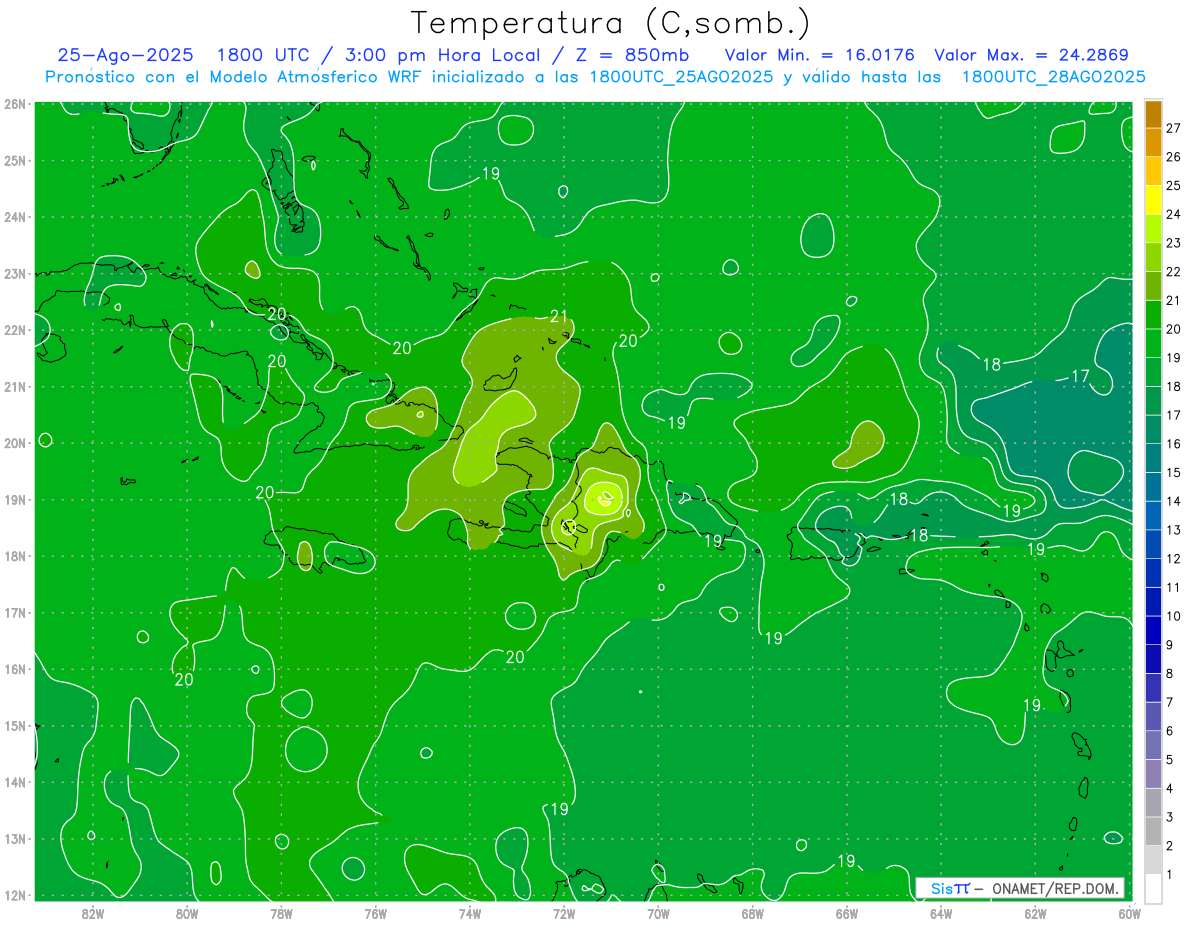The image size is (1200, 927).
Task: Click the '20N' latitude axis label
Action: coord(15,443)
